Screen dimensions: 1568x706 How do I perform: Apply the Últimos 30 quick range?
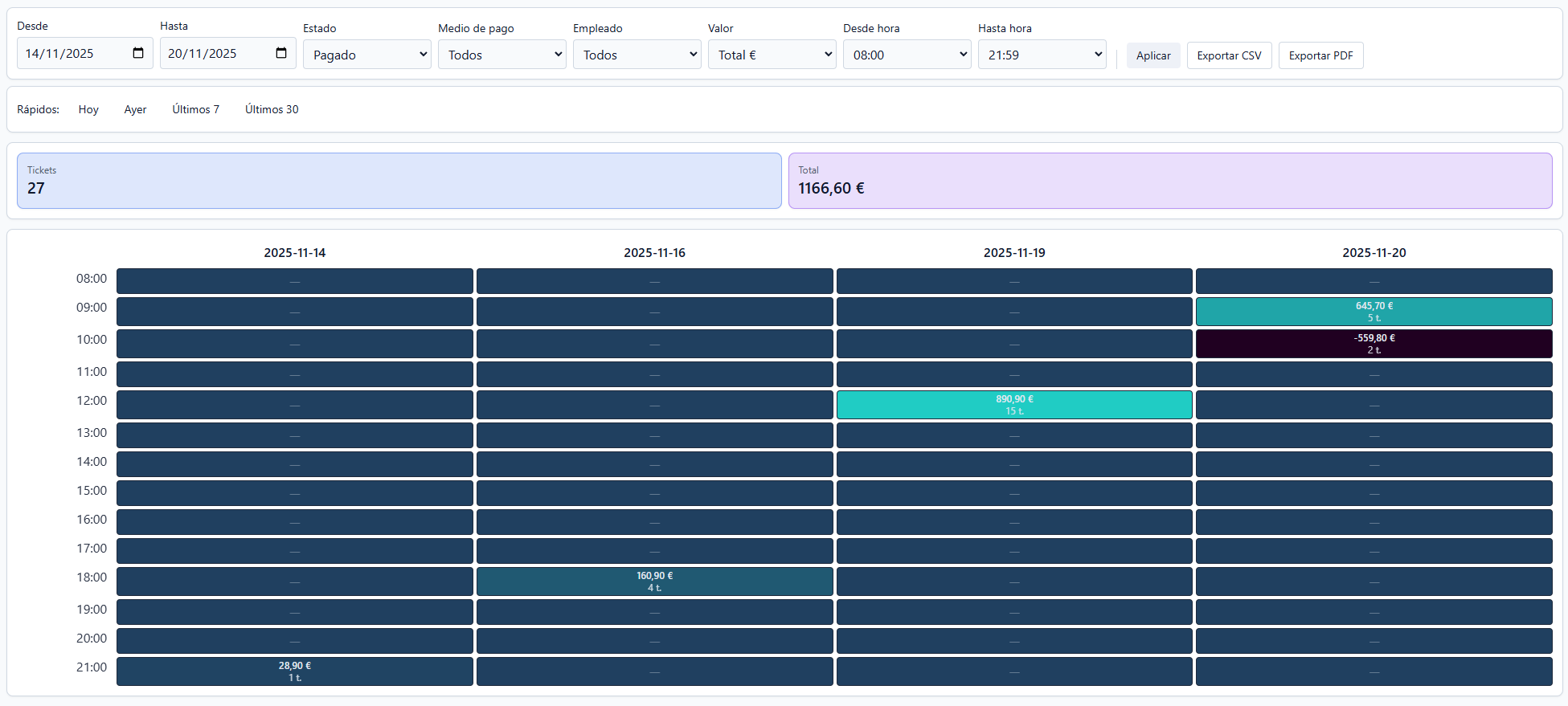272,109
